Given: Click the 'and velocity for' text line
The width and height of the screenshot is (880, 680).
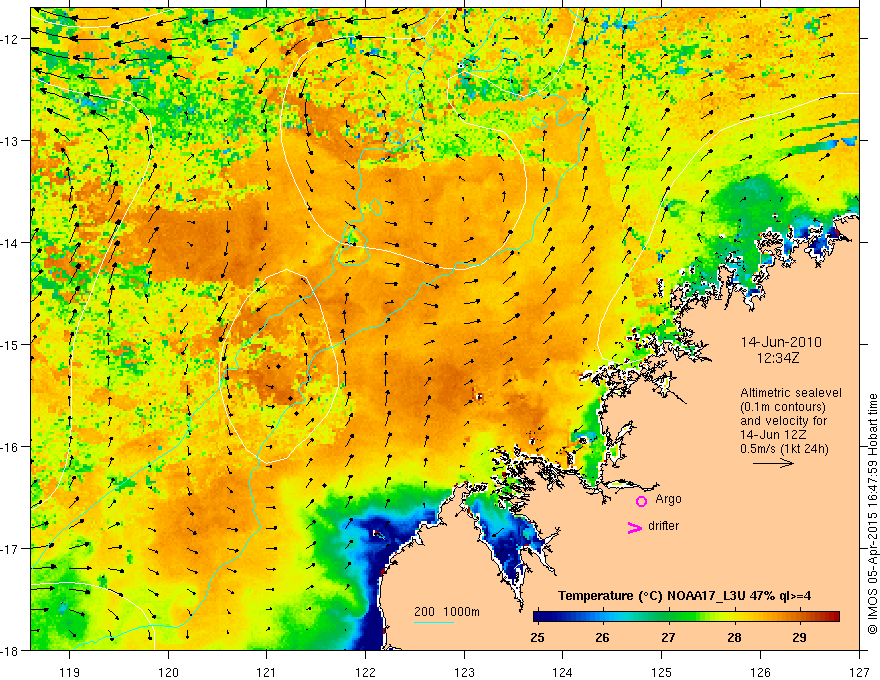Looking at the screenshot, I should coord(783,421).
